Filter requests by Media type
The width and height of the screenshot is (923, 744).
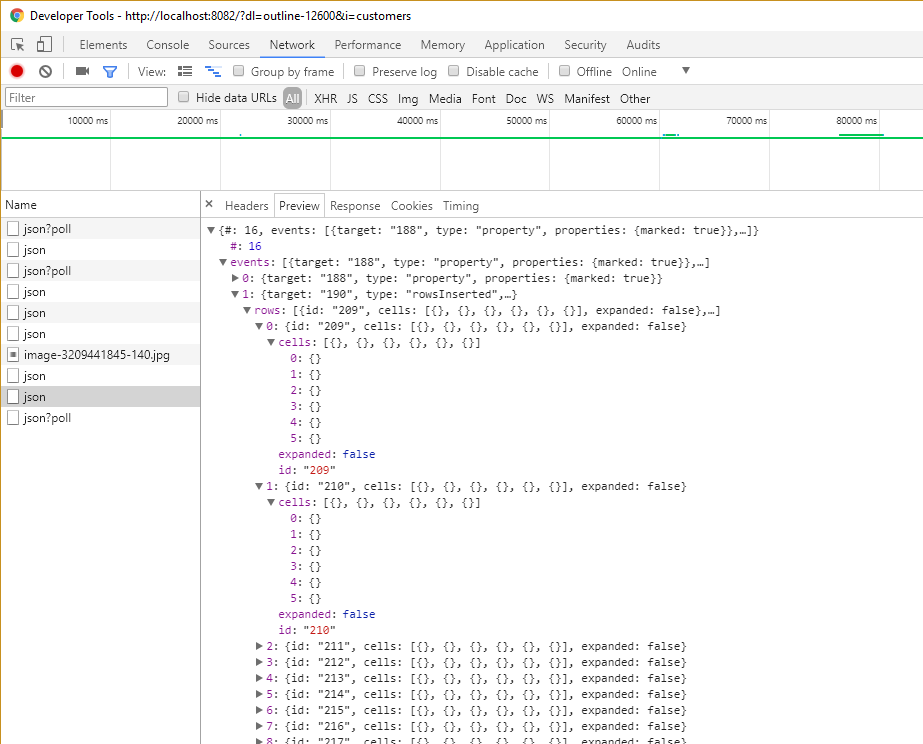(445, 98)
